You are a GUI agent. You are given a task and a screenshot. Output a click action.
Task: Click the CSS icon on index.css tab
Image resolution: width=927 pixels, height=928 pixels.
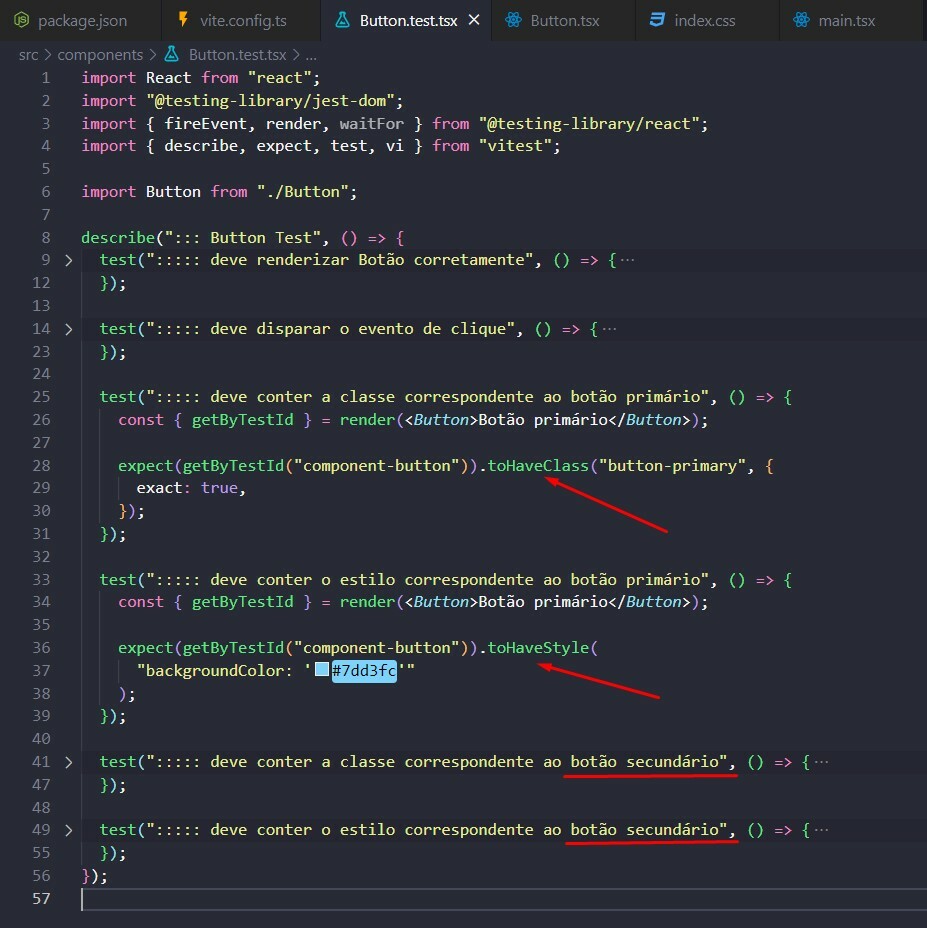pos(657,20)
